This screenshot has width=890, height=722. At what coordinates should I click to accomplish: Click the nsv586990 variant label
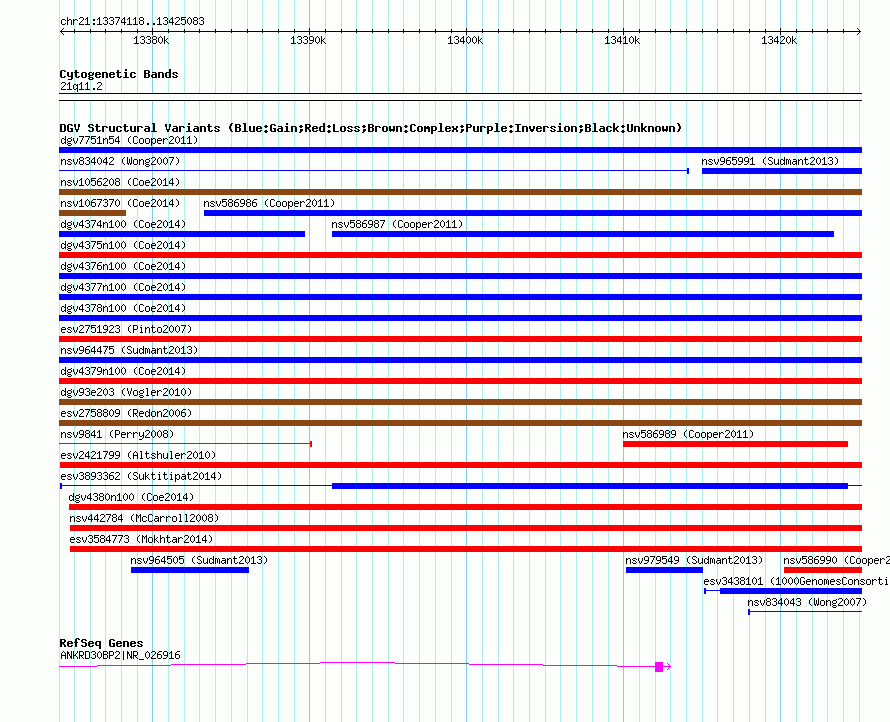click(836, 560)
